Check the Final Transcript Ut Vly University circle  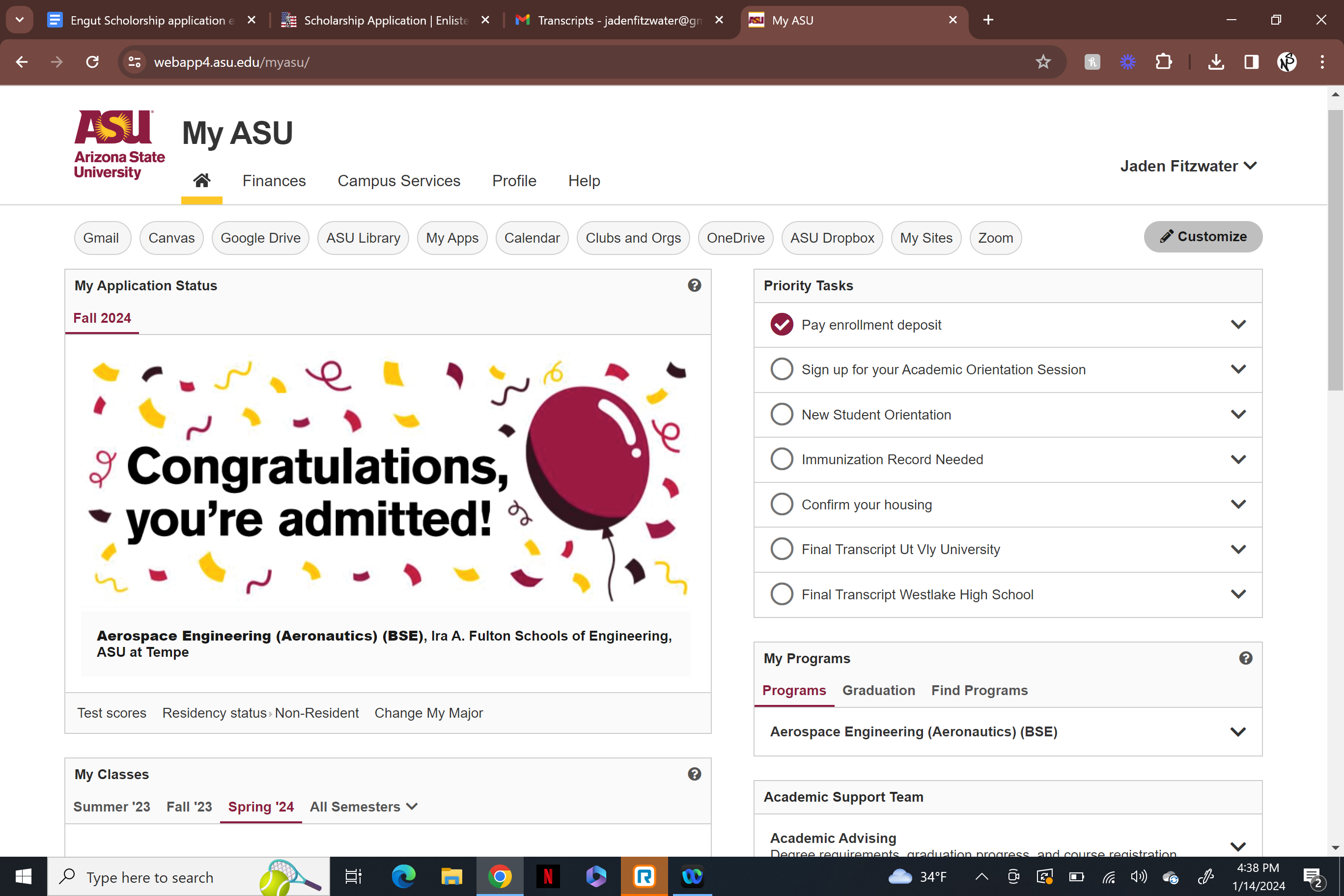pos(781,549)
